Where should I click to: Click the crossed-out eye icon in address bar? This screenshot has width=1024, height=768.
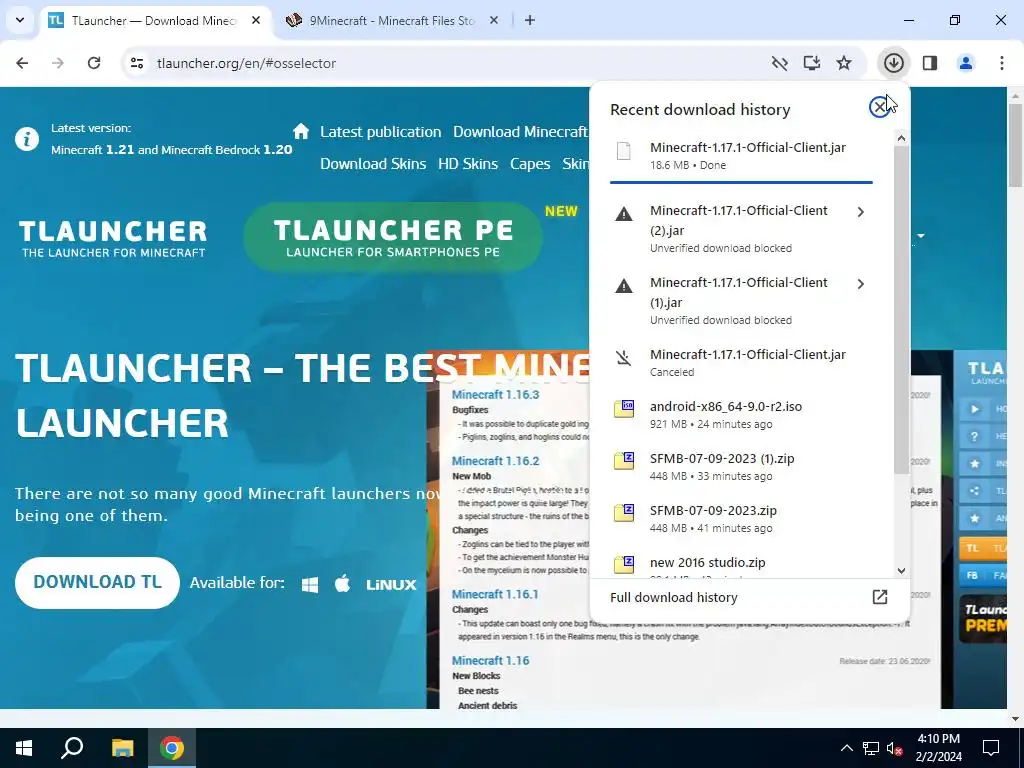(x=779, y=63)
